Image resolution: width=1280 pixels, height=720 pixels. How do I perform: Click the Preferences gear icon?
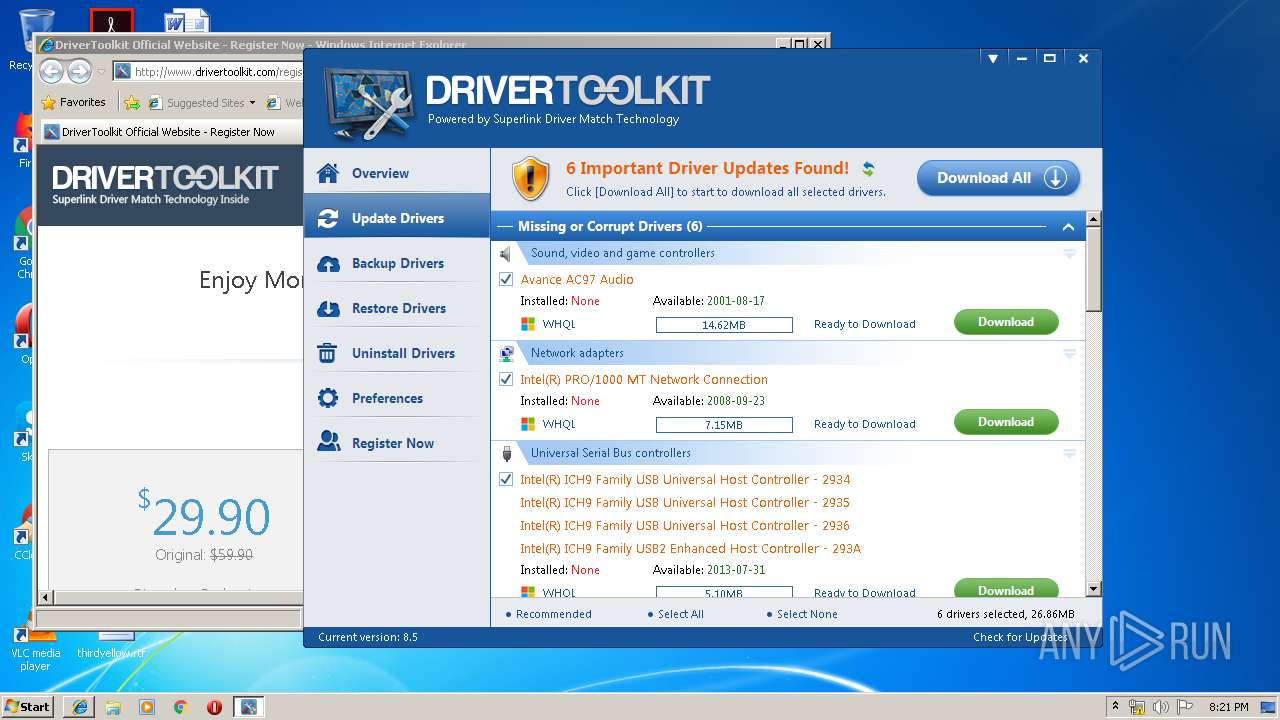tap(328, 398)
